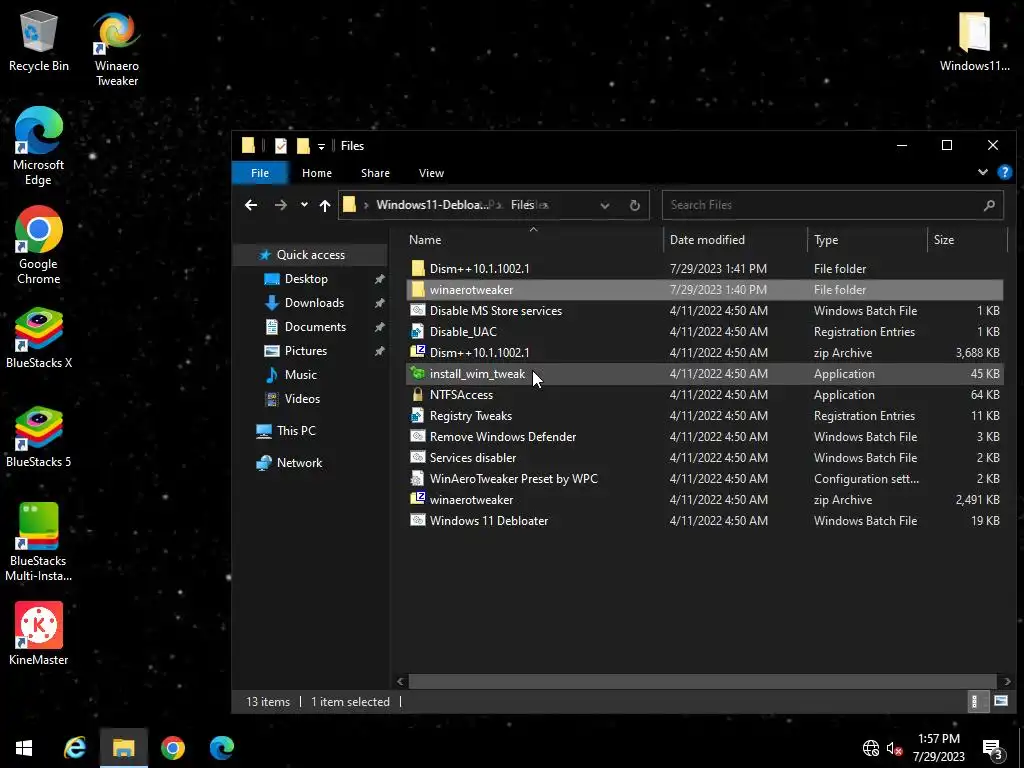Select the Dism++10.1.1002.1 file folder
Image resolution: width=1024 pixels, height=768 pixels.
coord(704,268)
